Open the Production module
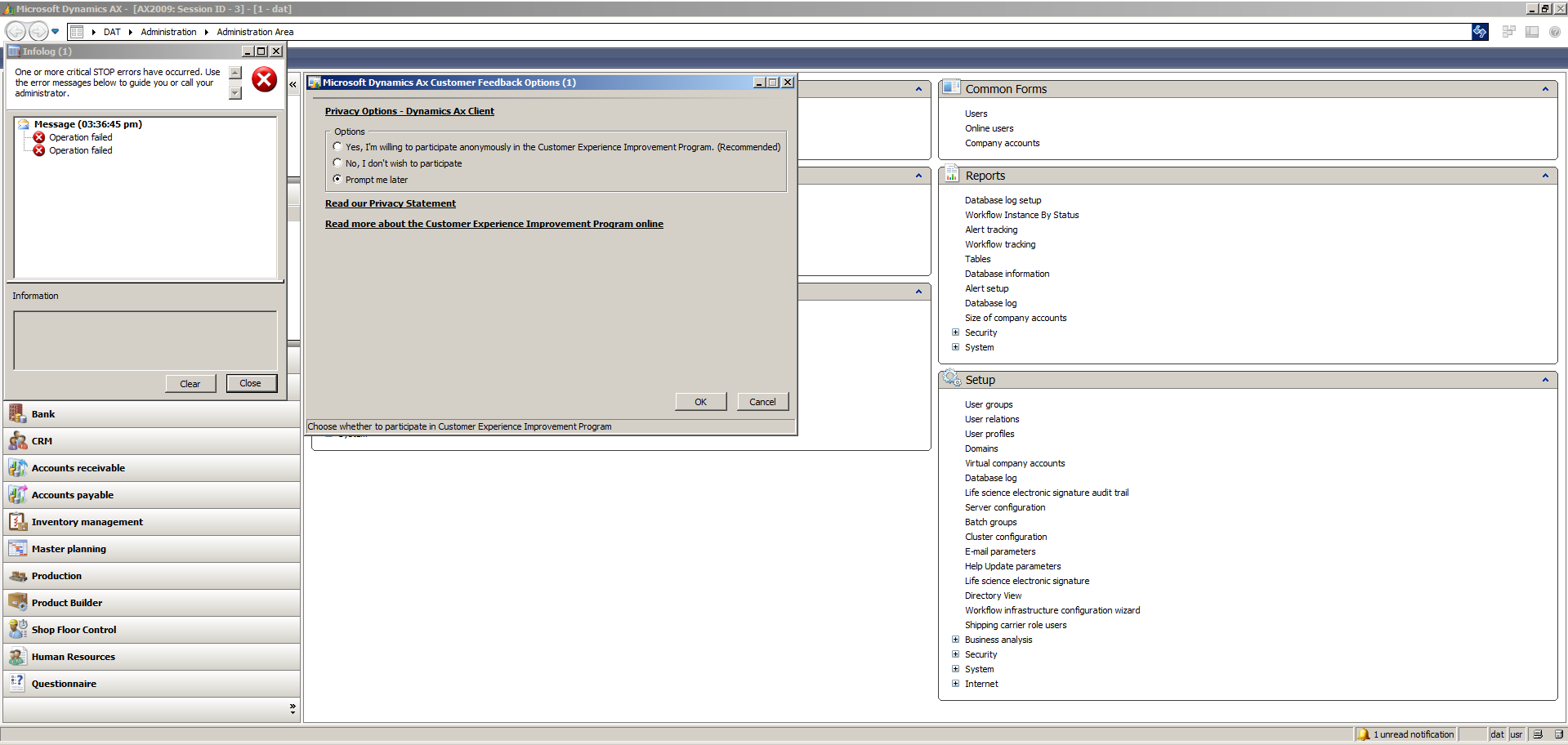Screen dimensions: 1568x745 click(152, 576)
